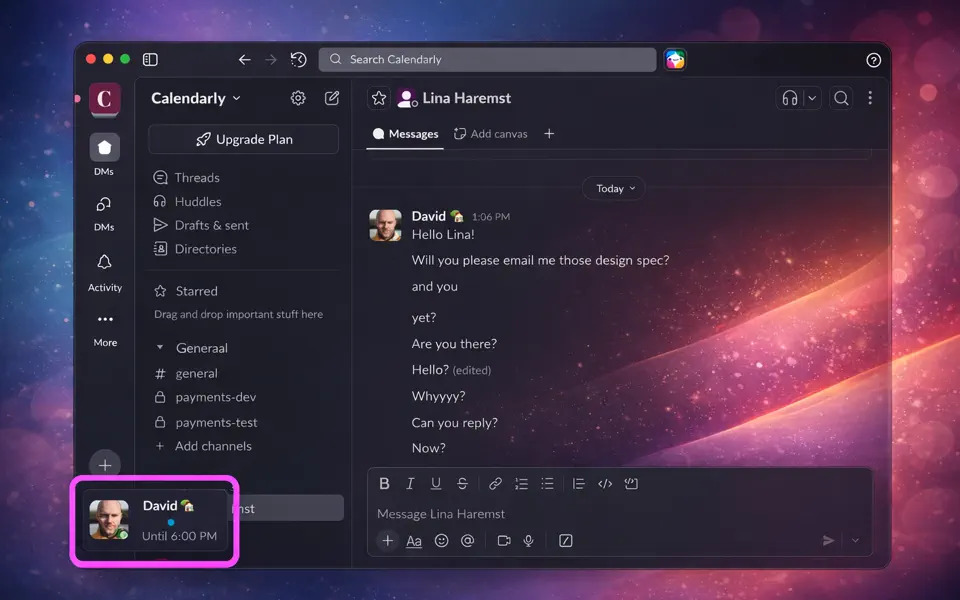Image resolution: width=960 pixels, height=600 pixels.
Task: Compose a new message with pencil icon
Action: coord(332,98)
